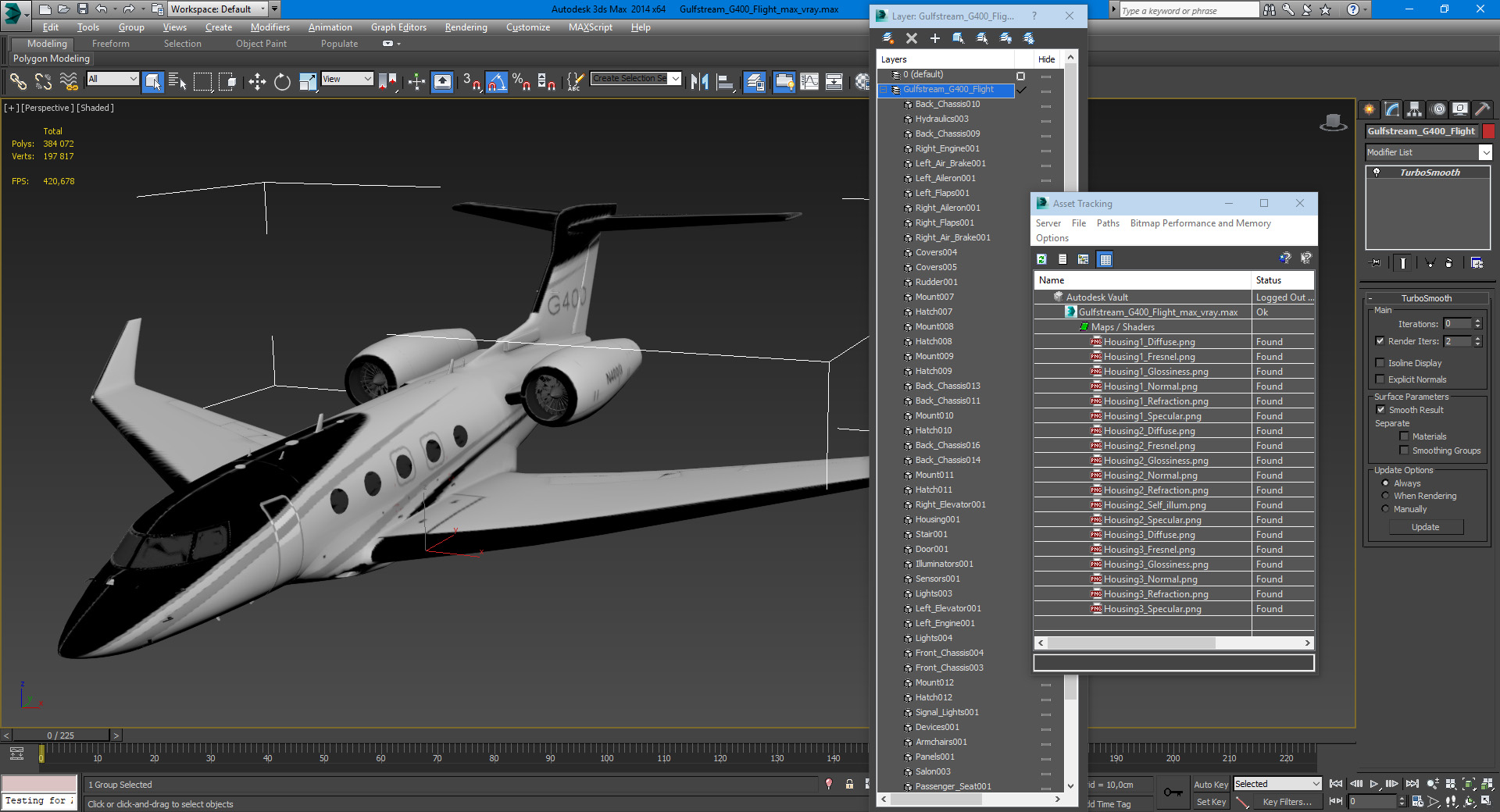Click the Auto Key button
Viewport: 1500px width, 812px height.
(1210, 785)
